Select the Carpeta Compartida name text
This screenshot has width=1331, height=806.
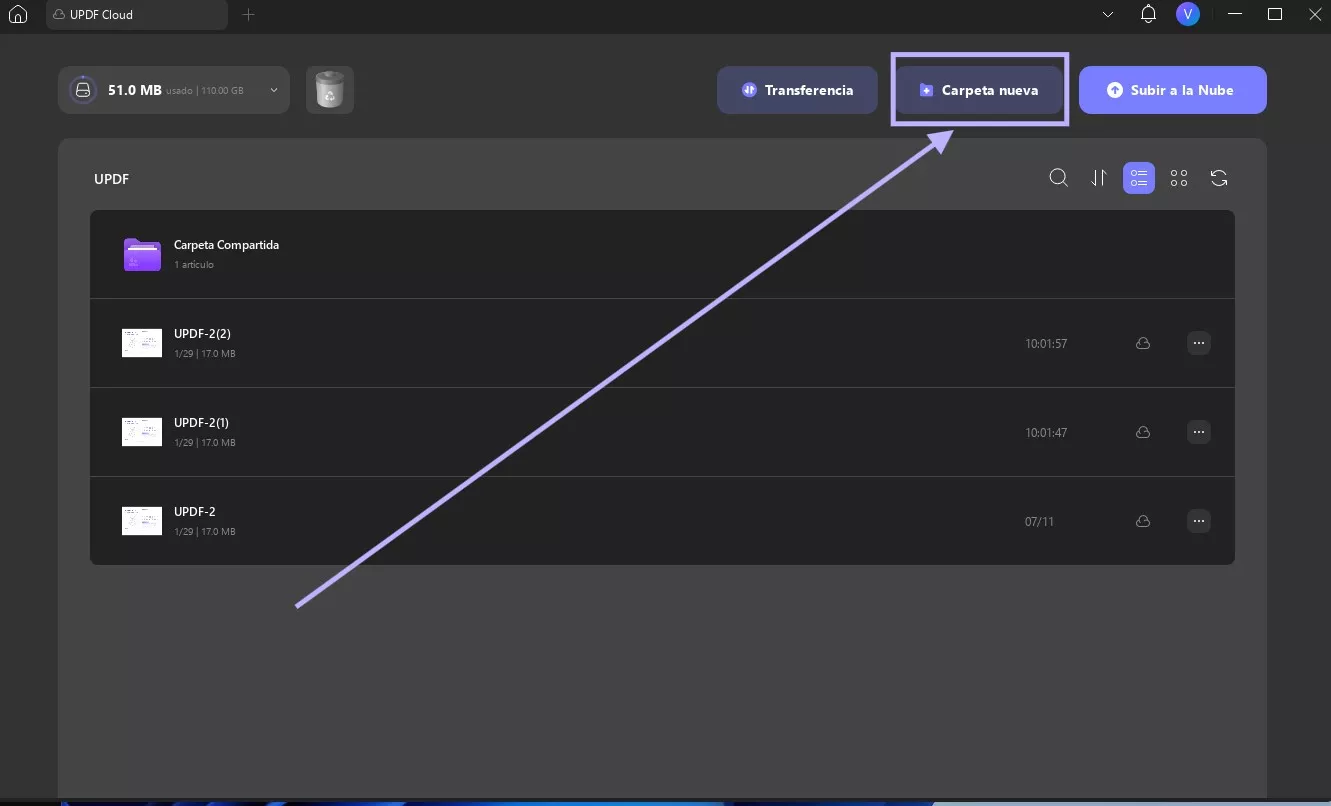click(x=226, y=245)
